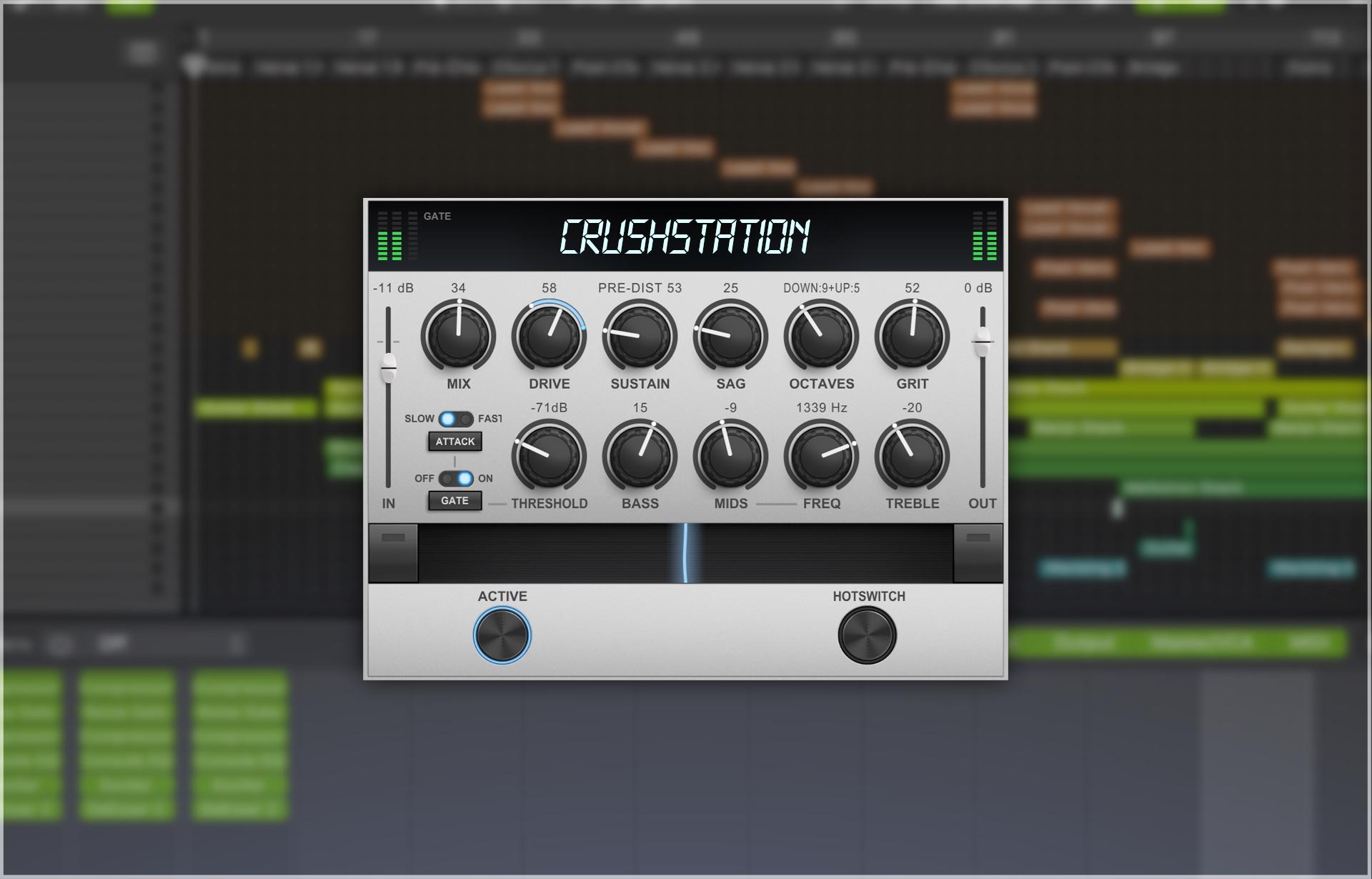
Task: Click the DRIVE knob
Action: (549, 336)
